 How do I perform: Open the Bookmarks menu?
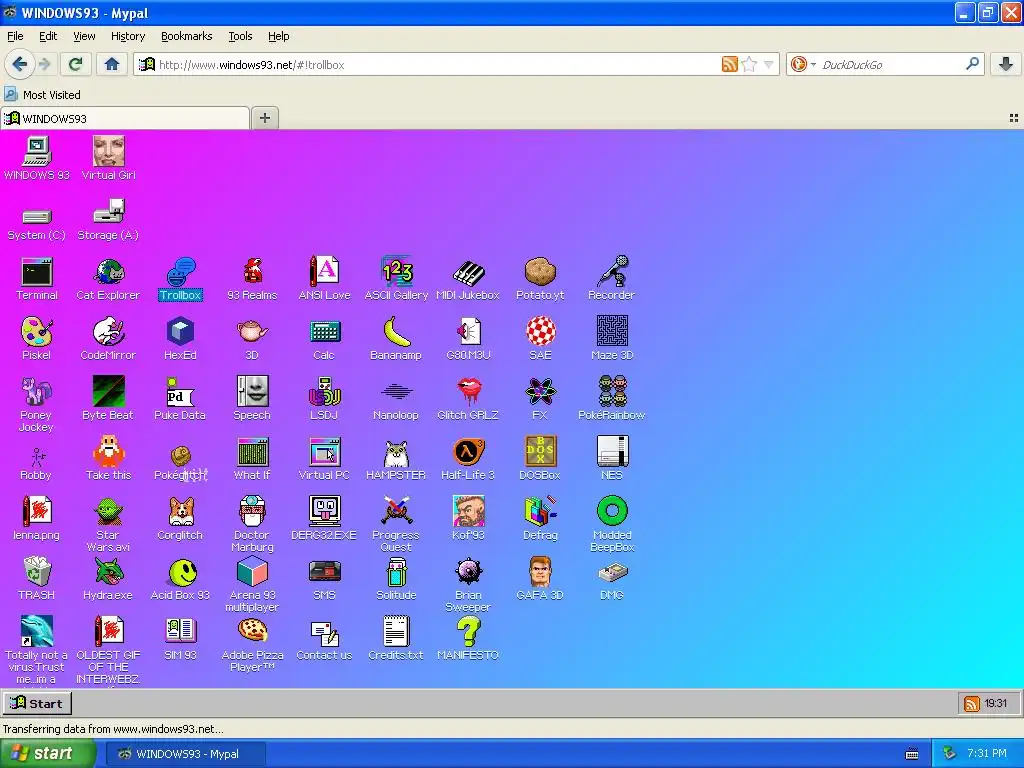(186, 36)
